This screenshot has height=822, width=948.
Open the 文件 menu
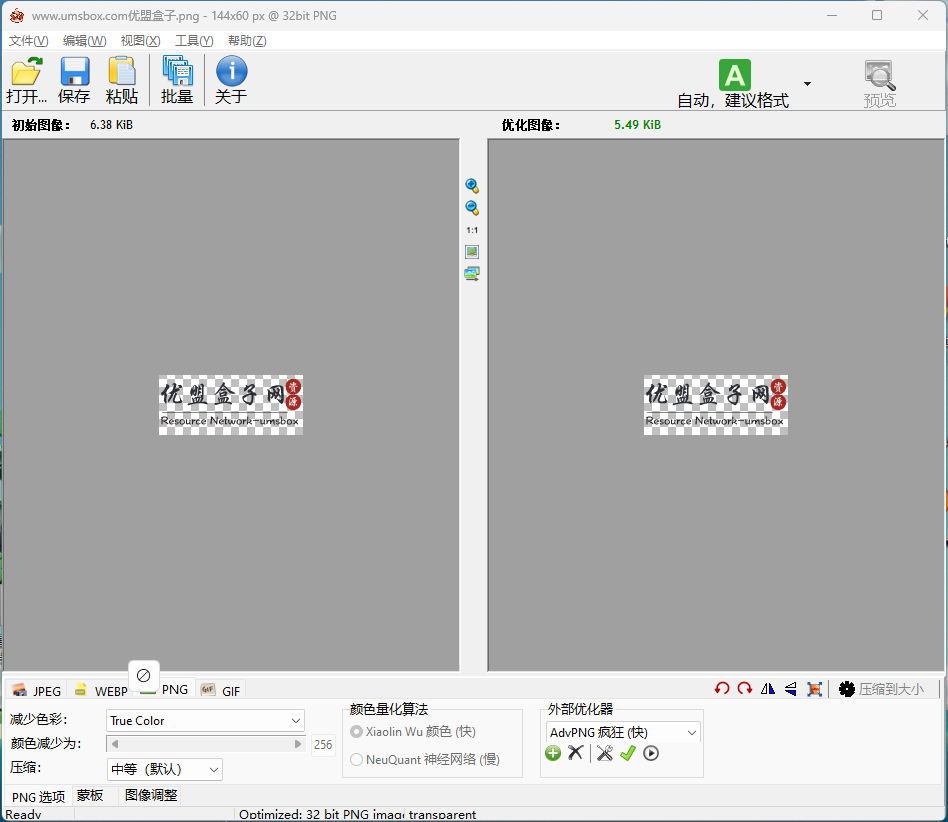click(x=28, y=40)
